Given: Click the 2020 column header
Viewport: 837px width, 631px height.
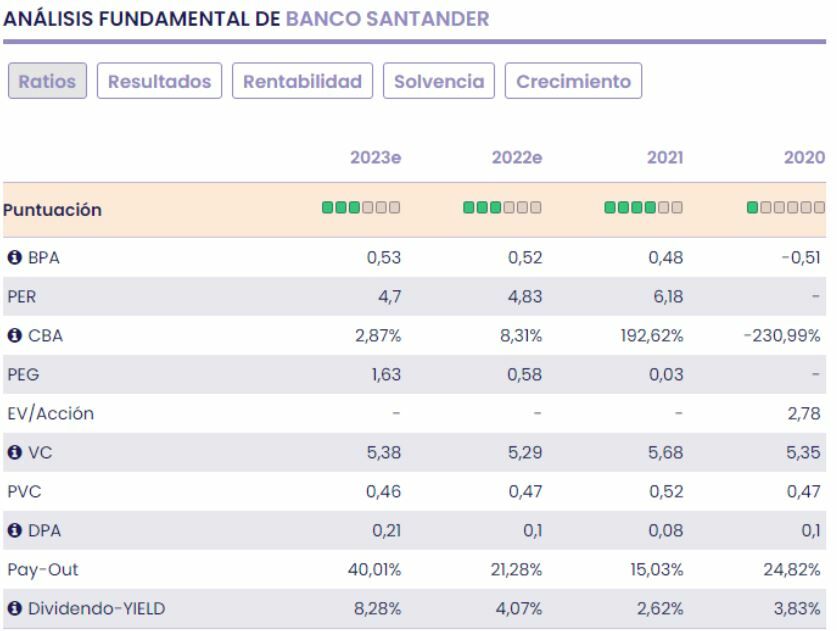Looking at the screenshot, I should click(x=805, y=157).
